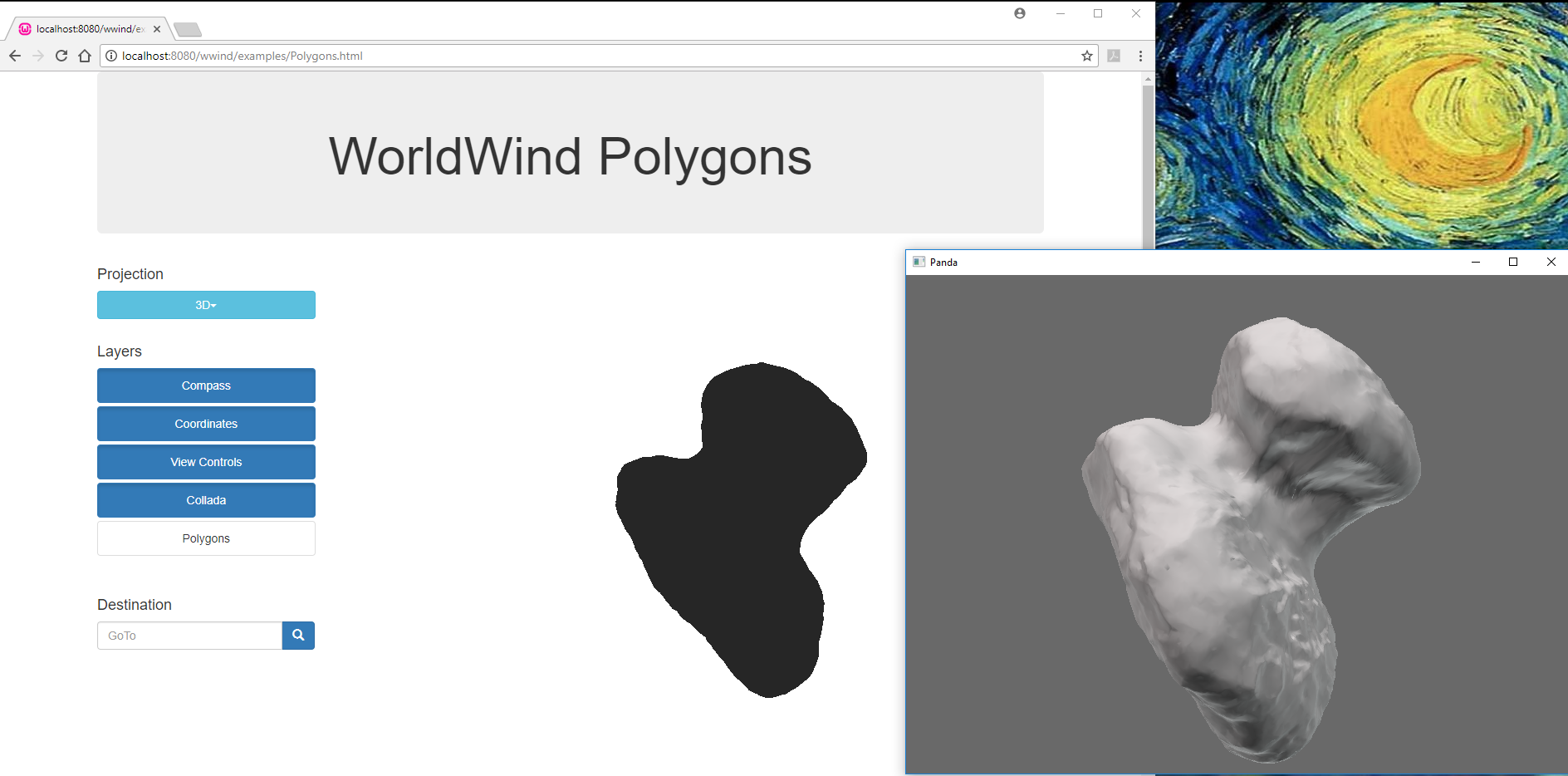Screen dimensions: 1568x776
Task: Click the GoTo search magnifier icon
Action: (x=297, y=635)
